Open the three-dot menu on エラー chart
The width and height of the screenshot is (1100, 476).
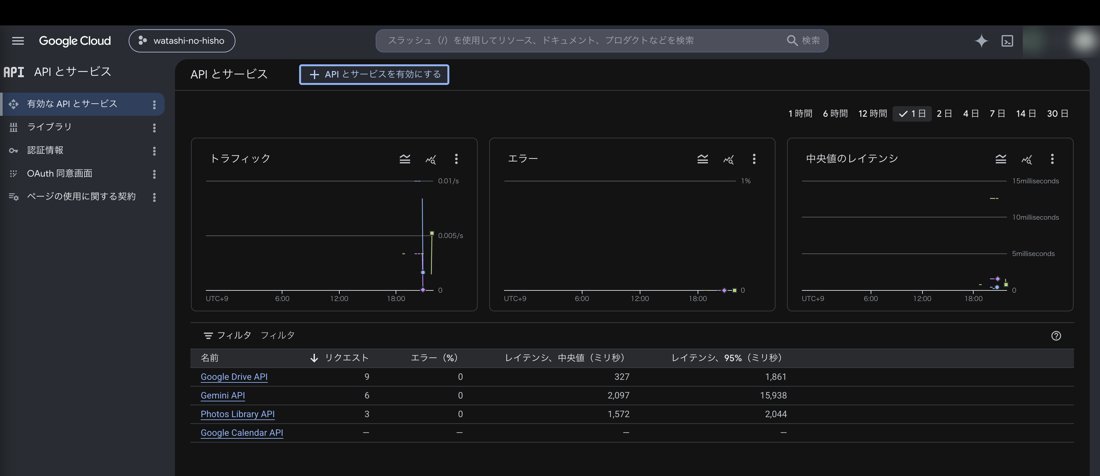click(x=754, y=159)
